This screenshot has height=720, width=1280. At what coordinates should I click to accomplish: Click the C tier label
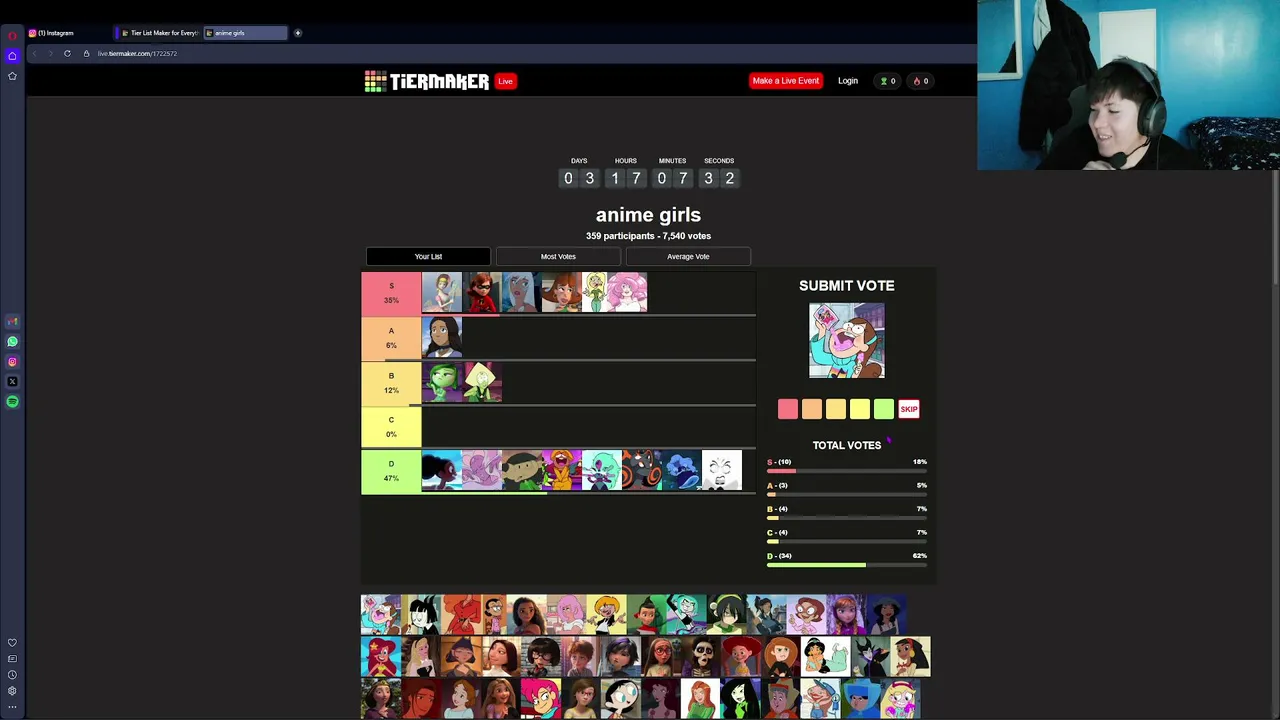391,427
